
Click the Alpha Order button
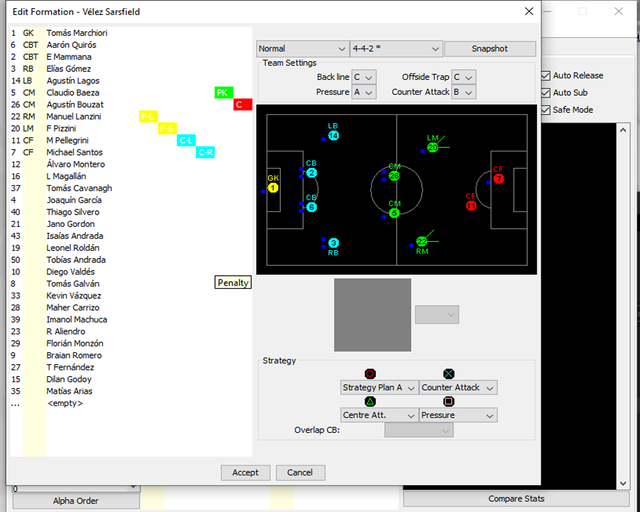pos(76,501)
